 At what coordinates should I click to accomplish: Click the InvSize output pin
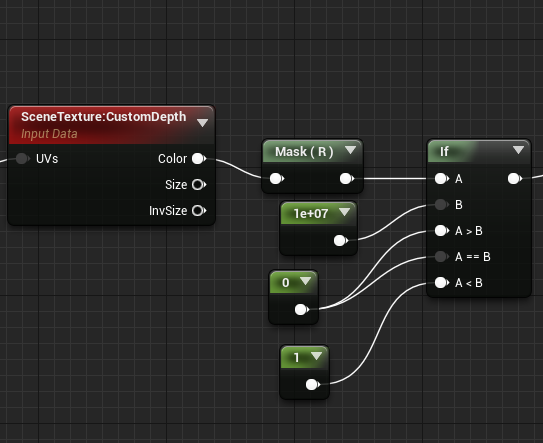pyautogui.click(x=199, y=211)
